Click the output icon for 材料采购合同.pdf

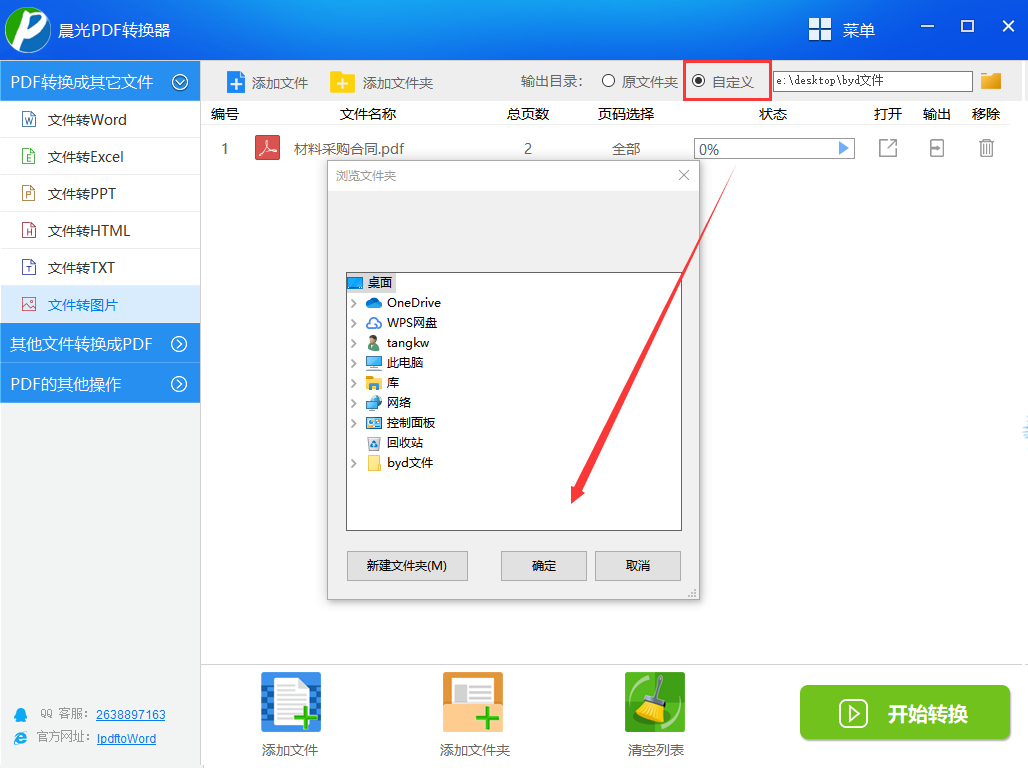click(937, 148)
